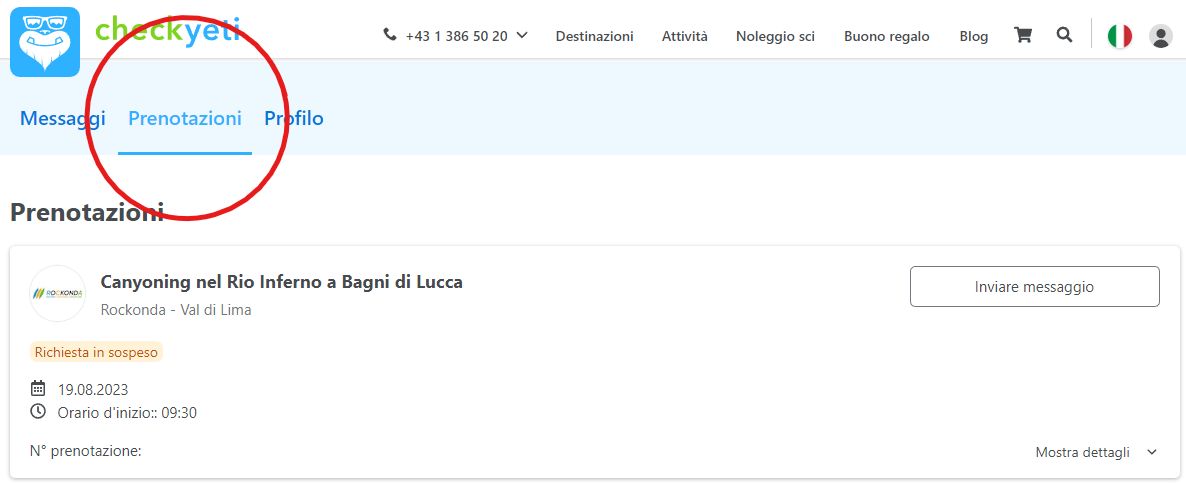This screenshot has height=483, width=1186.
Task: Click the search magnifier icon
Action: click(x=1064, y=35)
